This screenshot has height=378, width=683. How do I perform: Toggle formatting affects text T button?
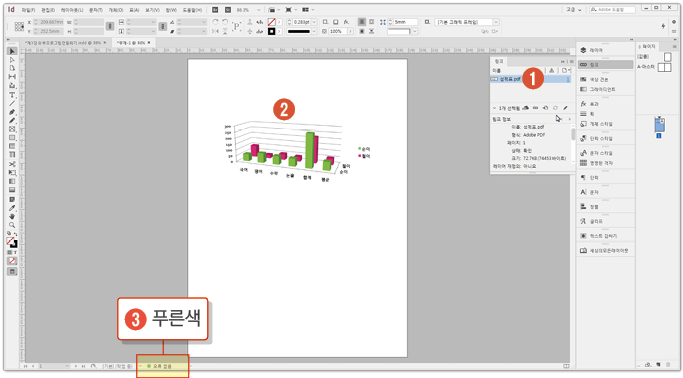click(x=15, y=253)
